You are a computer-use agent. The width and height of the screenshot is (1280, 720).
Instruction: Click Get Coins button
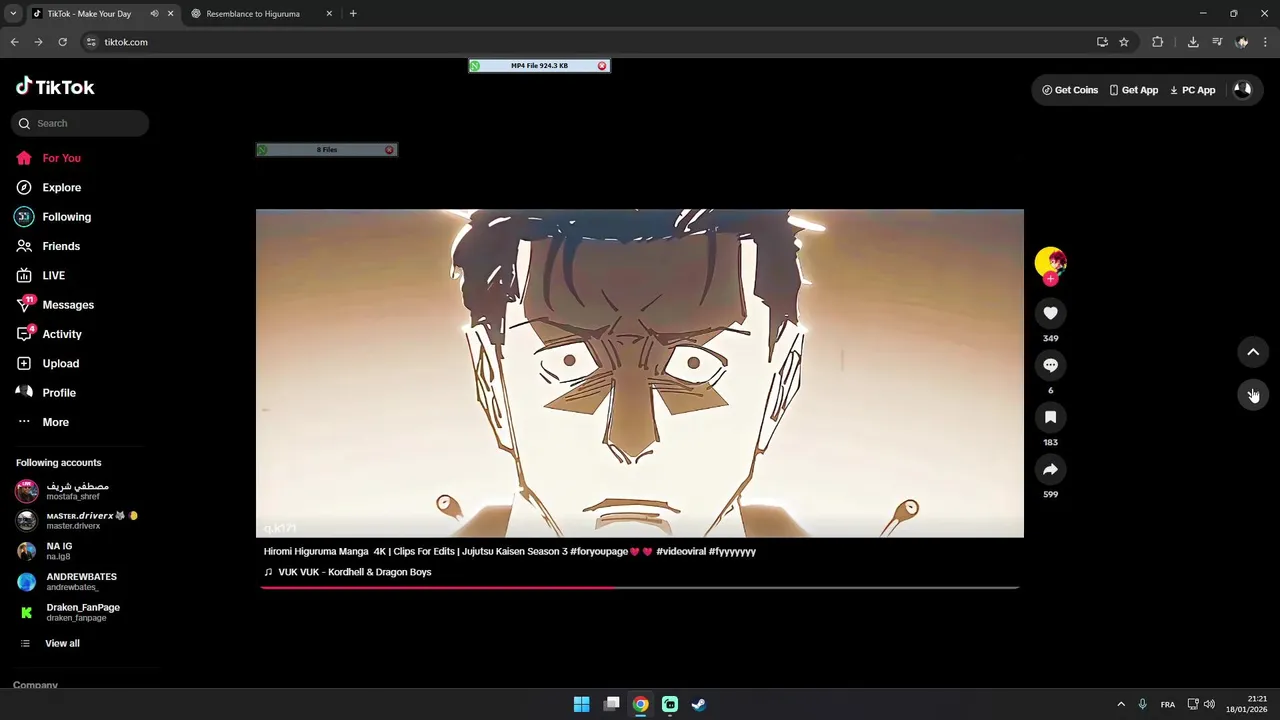coord(1070,90)
